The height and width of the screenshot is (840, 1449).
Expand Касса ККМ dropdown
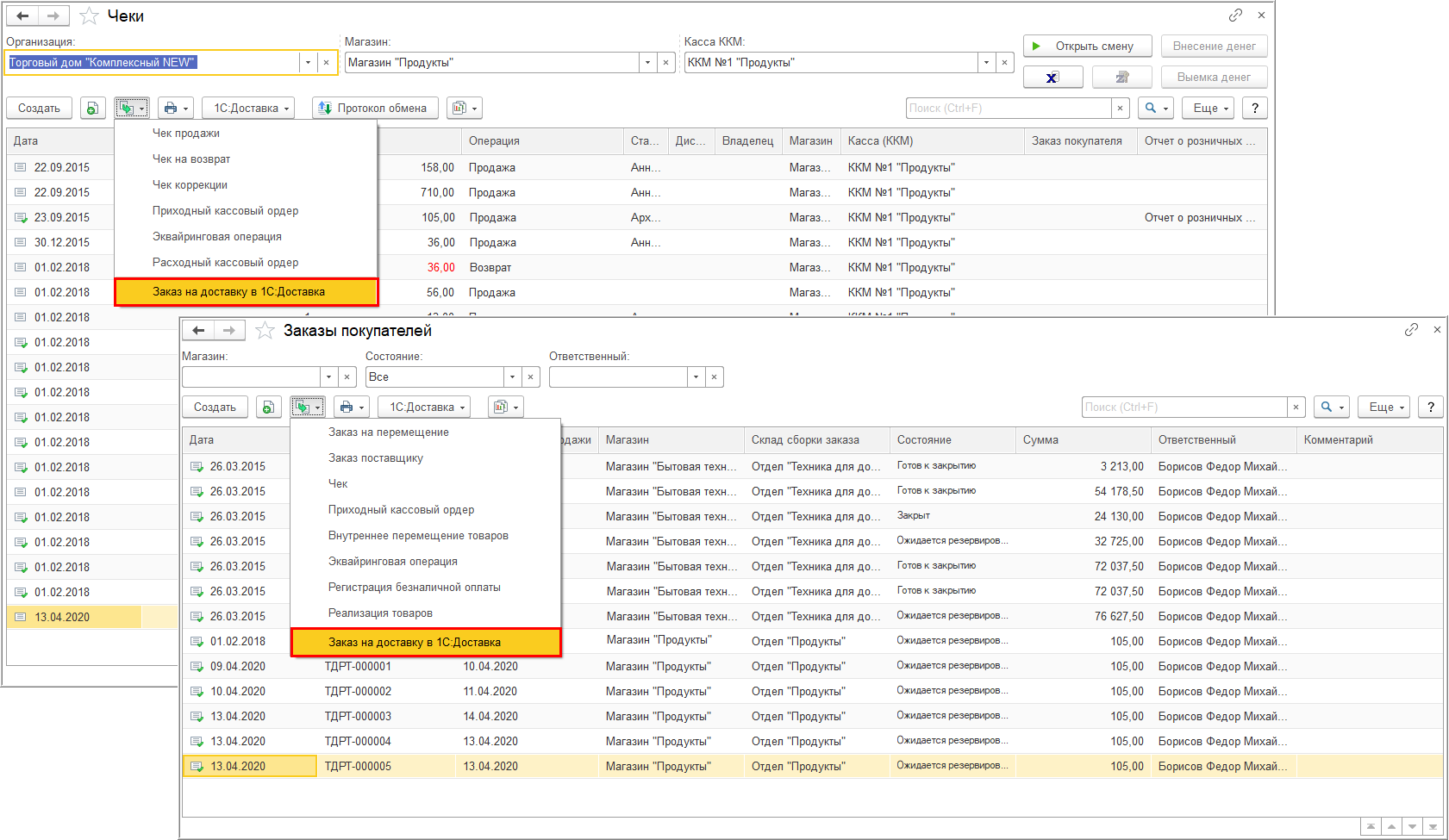click(x=986, y=62)
